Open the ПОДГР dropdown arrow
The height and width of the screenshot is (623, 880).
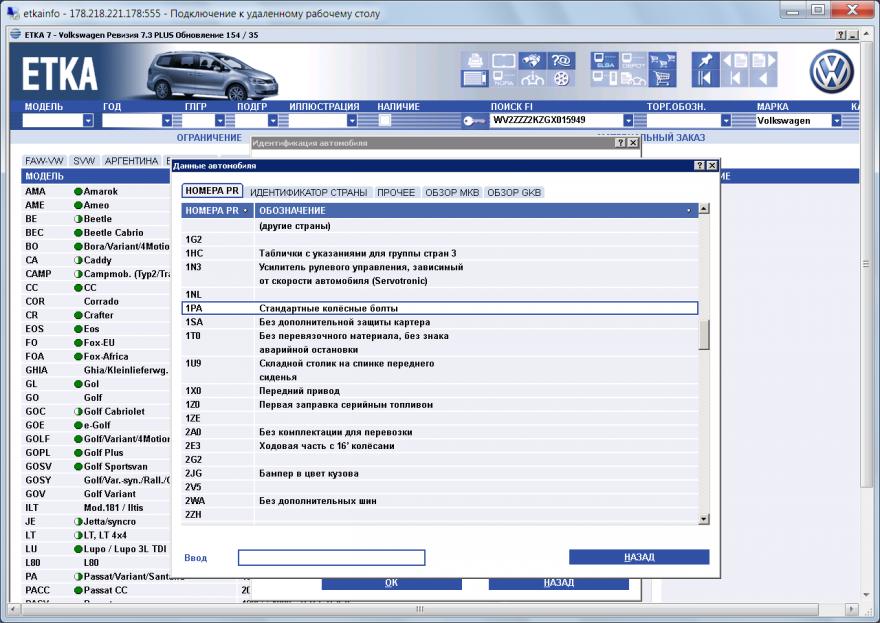273,120
